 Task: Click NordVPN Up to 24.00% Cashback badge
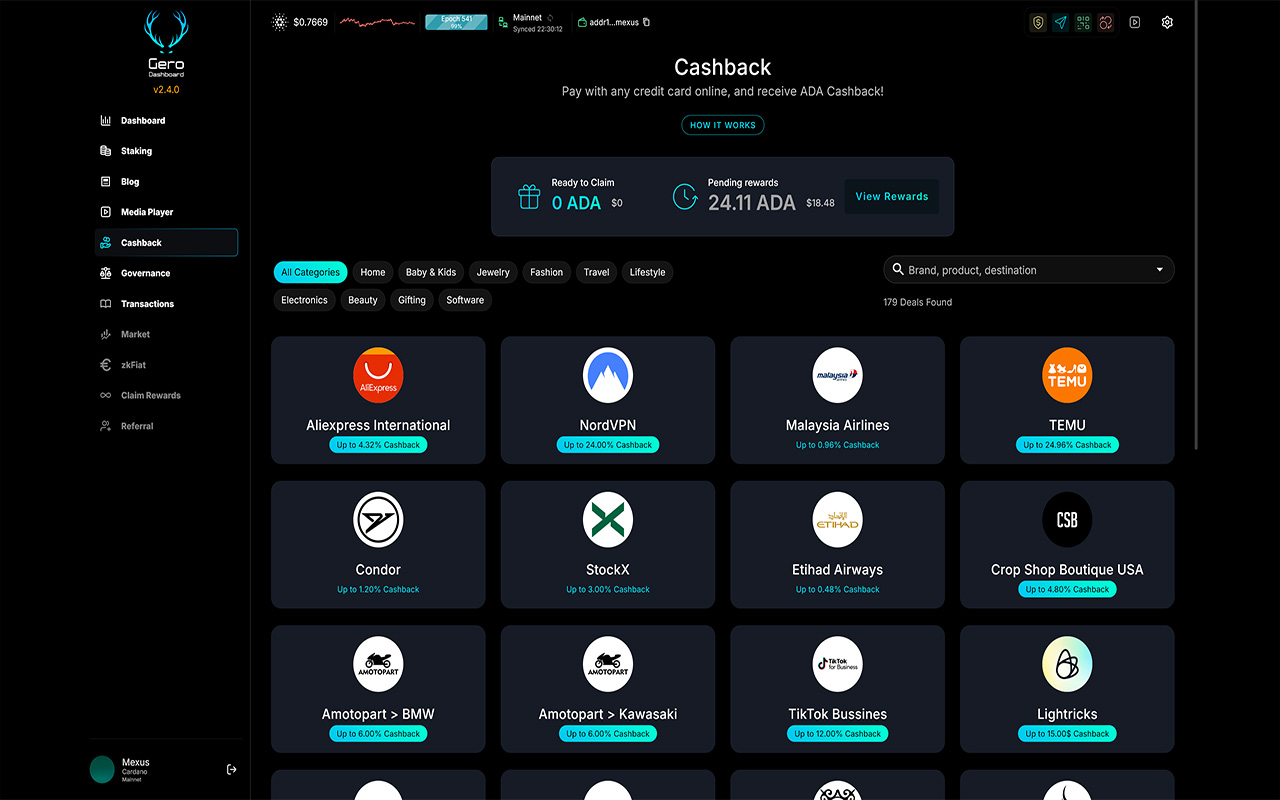click(x=608, y=445)
